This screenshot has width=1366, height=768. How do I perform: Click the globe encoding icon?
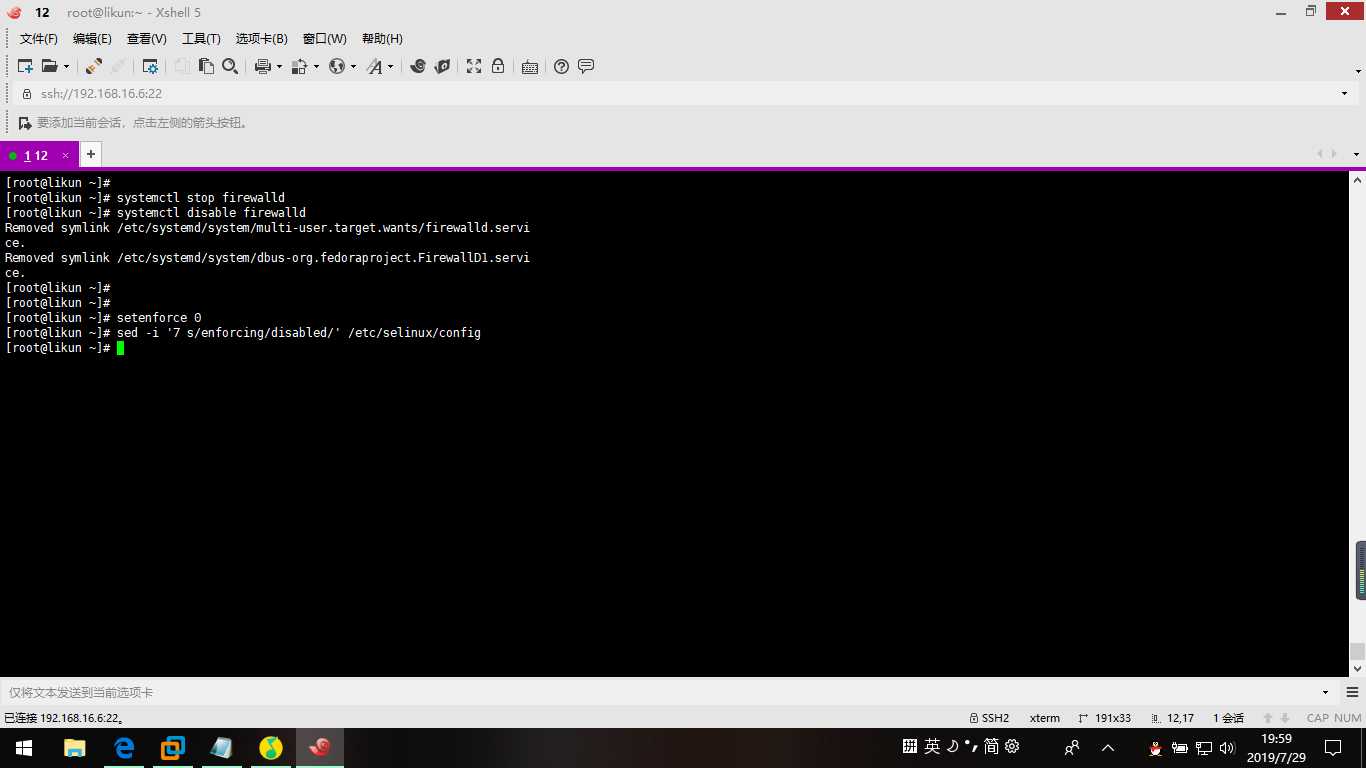tap(337, 66)
